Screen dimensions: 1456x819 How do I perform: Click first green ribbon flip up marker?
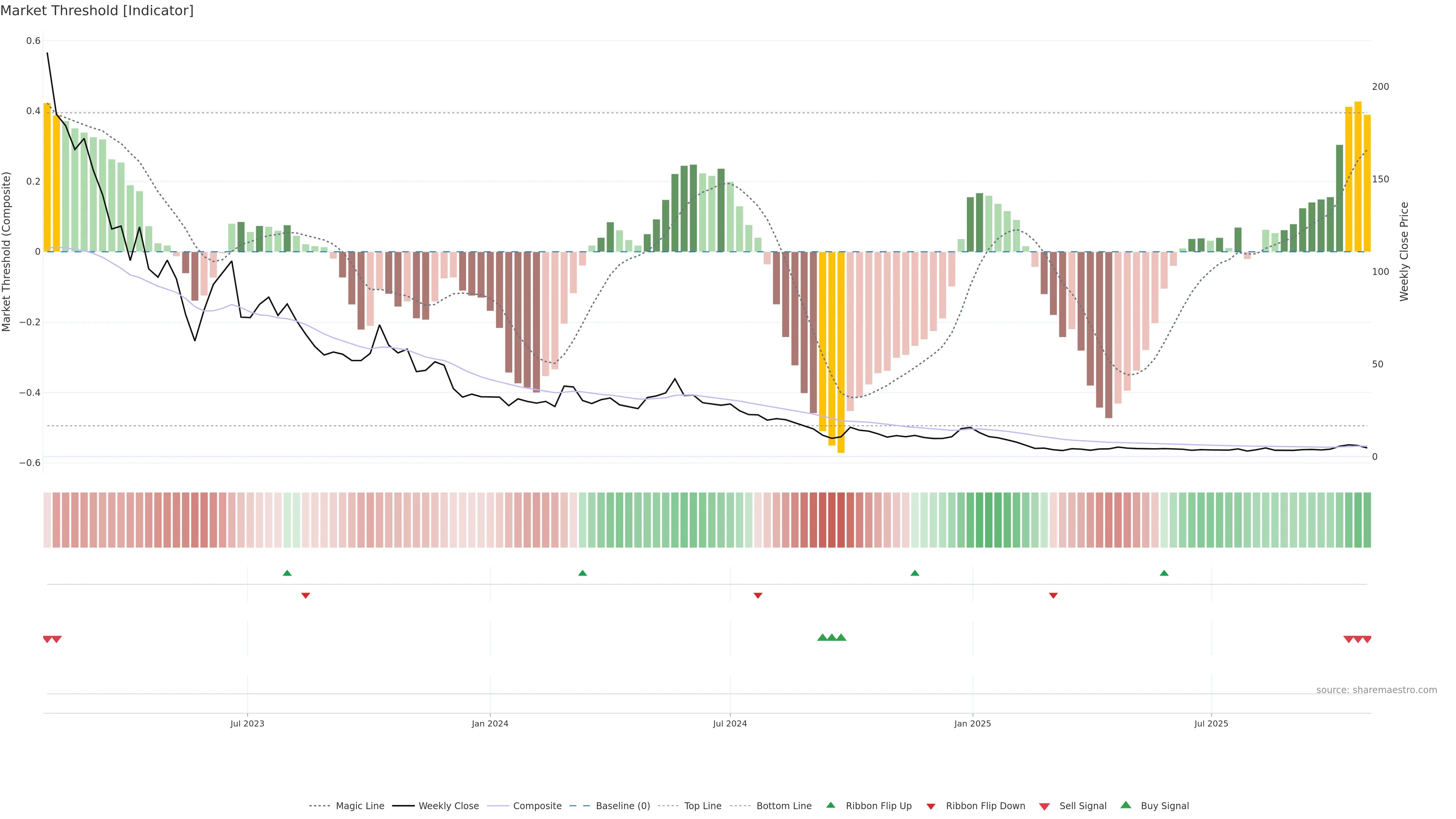click(x=287, y=573)
